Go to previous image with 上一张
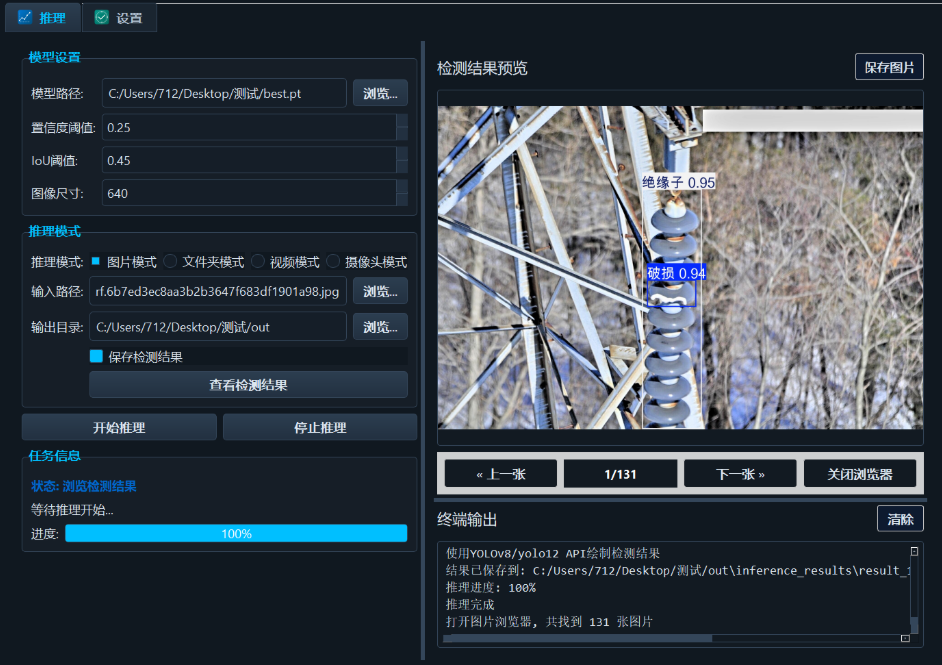Viewport: 942px width, 665px height. [x=500, y=473]
